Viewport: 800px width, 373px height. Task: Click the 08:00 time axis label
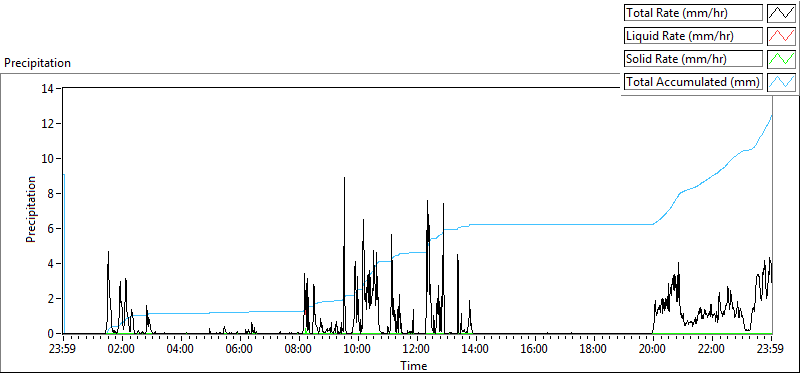pos(299,350)
